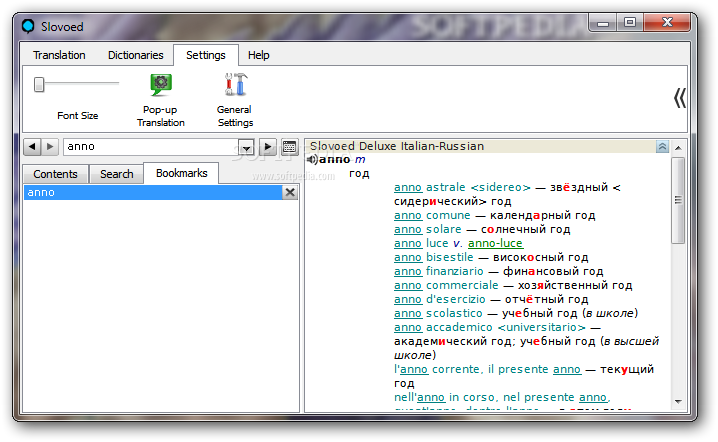Minimize the Slovoed window
718x442 pixels.
tap(603, 22)
